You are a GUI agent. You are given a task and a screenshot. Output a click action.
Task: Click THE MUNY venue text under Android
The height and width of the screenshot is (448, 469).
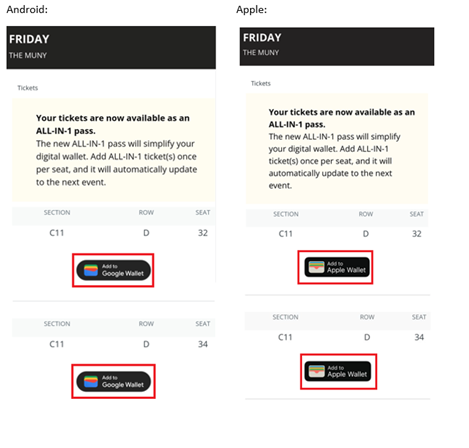point(28,55)
